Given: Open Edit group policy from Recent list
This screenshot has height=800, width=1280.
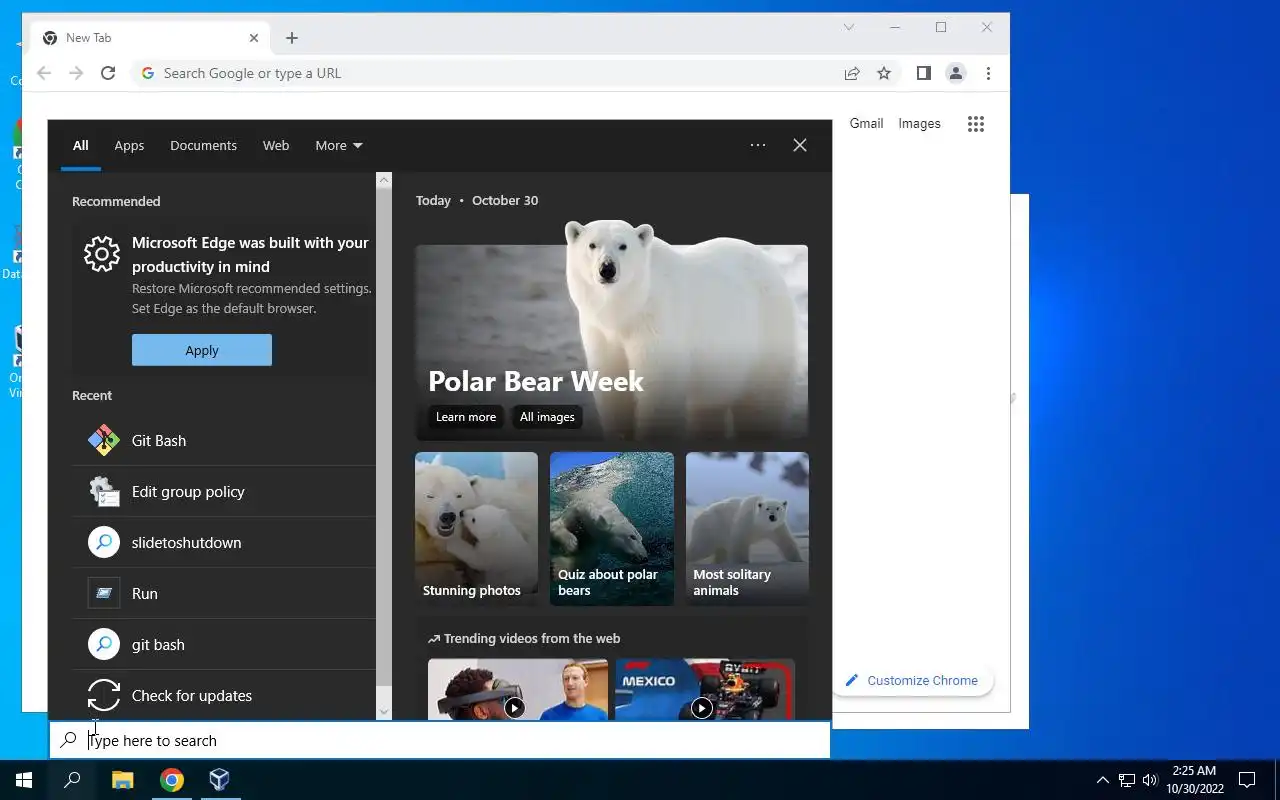Looking at the screenshot, I should coord(224,491).
